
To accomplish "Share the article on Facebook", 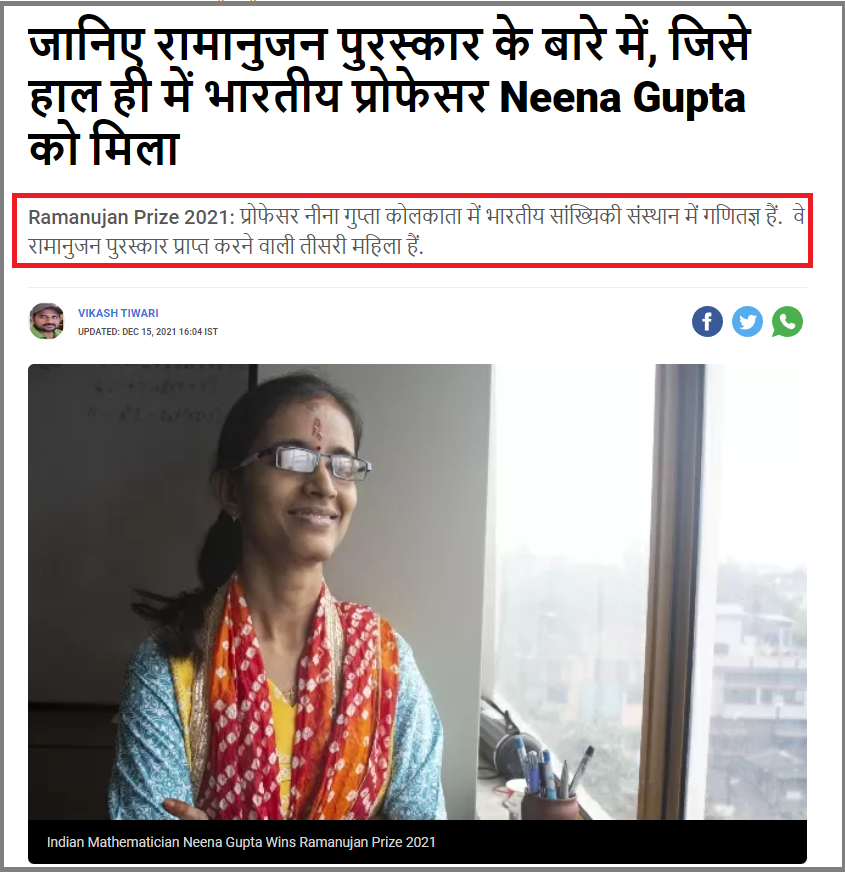I will pyautogui.click(x=707, y=321).
